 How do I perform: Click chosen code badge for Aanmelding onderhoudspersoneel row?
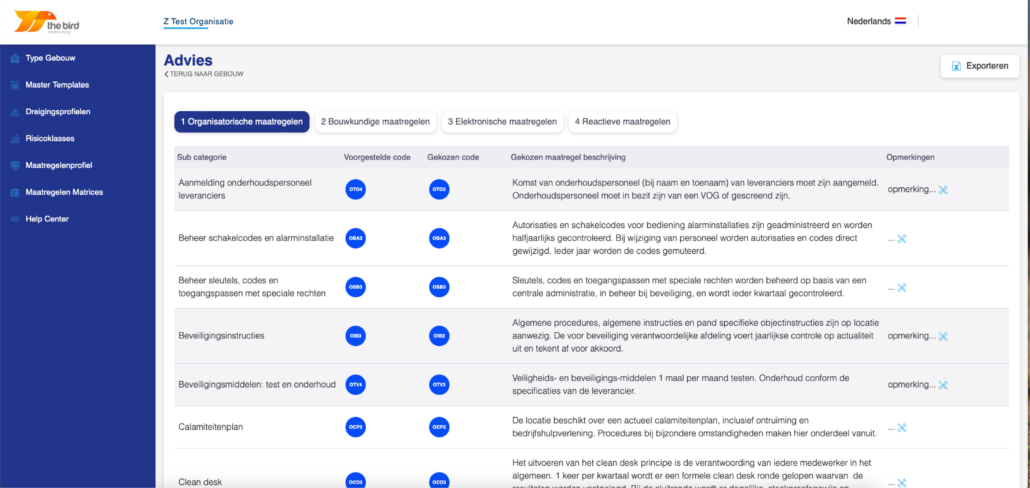coord(439,190)
